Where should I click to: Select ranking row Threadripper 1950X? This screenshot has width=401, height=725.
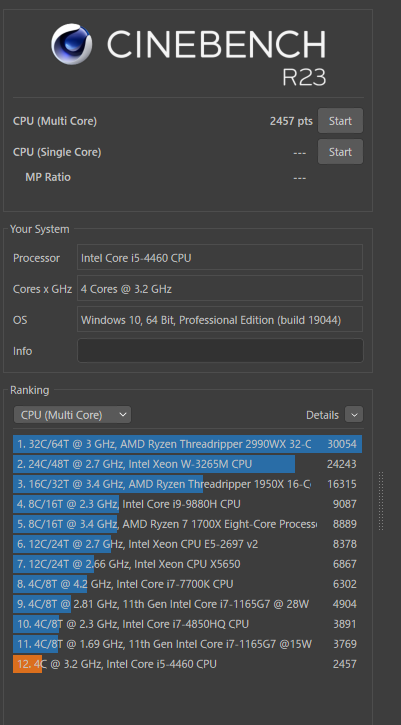click(x=187, y=484)
